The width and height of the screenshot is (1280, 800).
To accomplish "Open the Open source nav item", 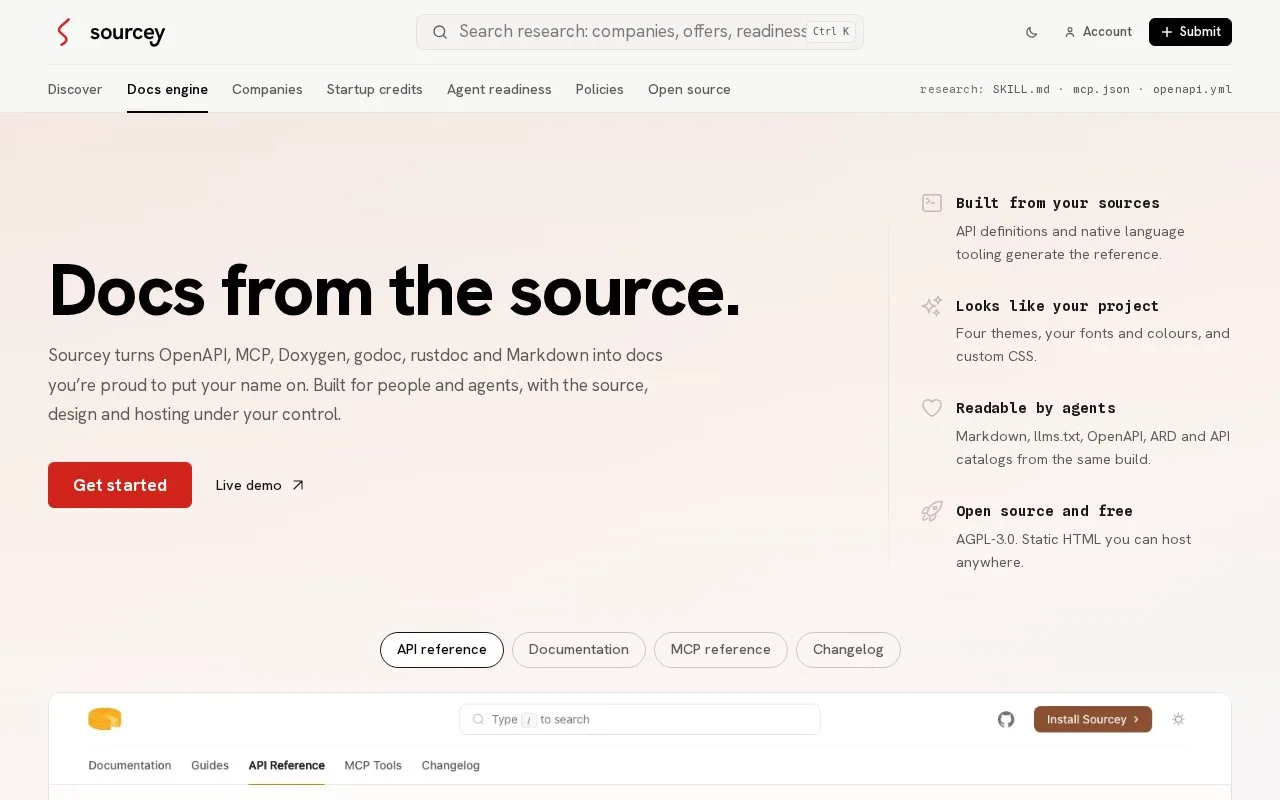I will pos(689,89).
